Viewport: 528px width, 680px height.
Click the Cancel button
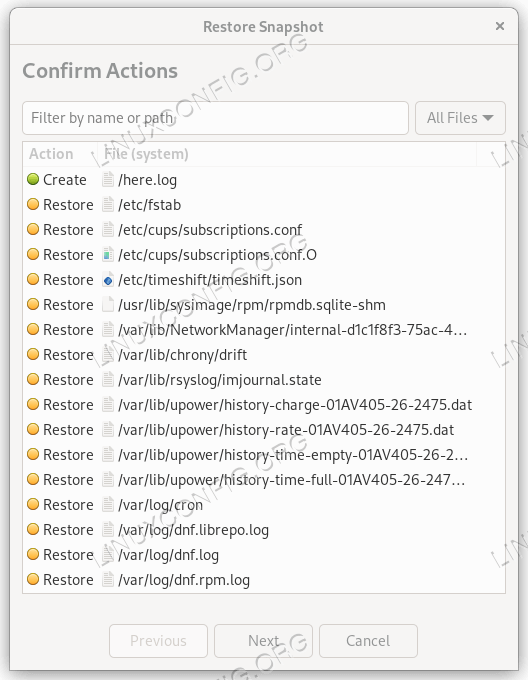[x=368, y=641]
